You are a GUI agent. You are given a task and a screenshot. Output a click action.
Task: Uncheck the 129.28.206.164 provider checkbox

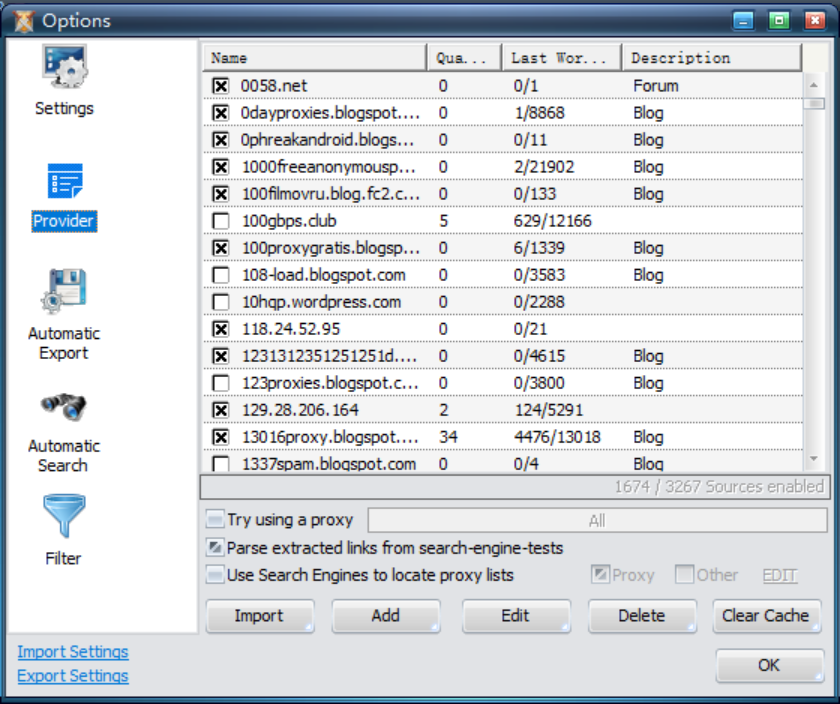point(221,410)
